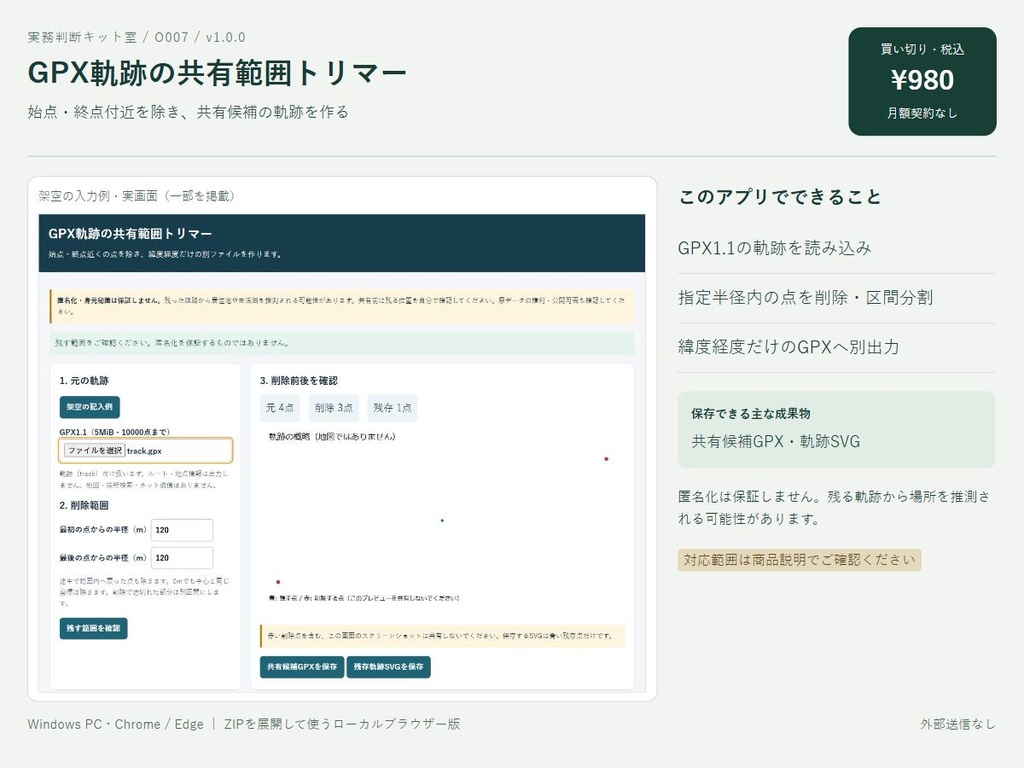
Task: Click the page title GPX軌跡の共有範囲トリマー
Action: (x=217, y=72)
